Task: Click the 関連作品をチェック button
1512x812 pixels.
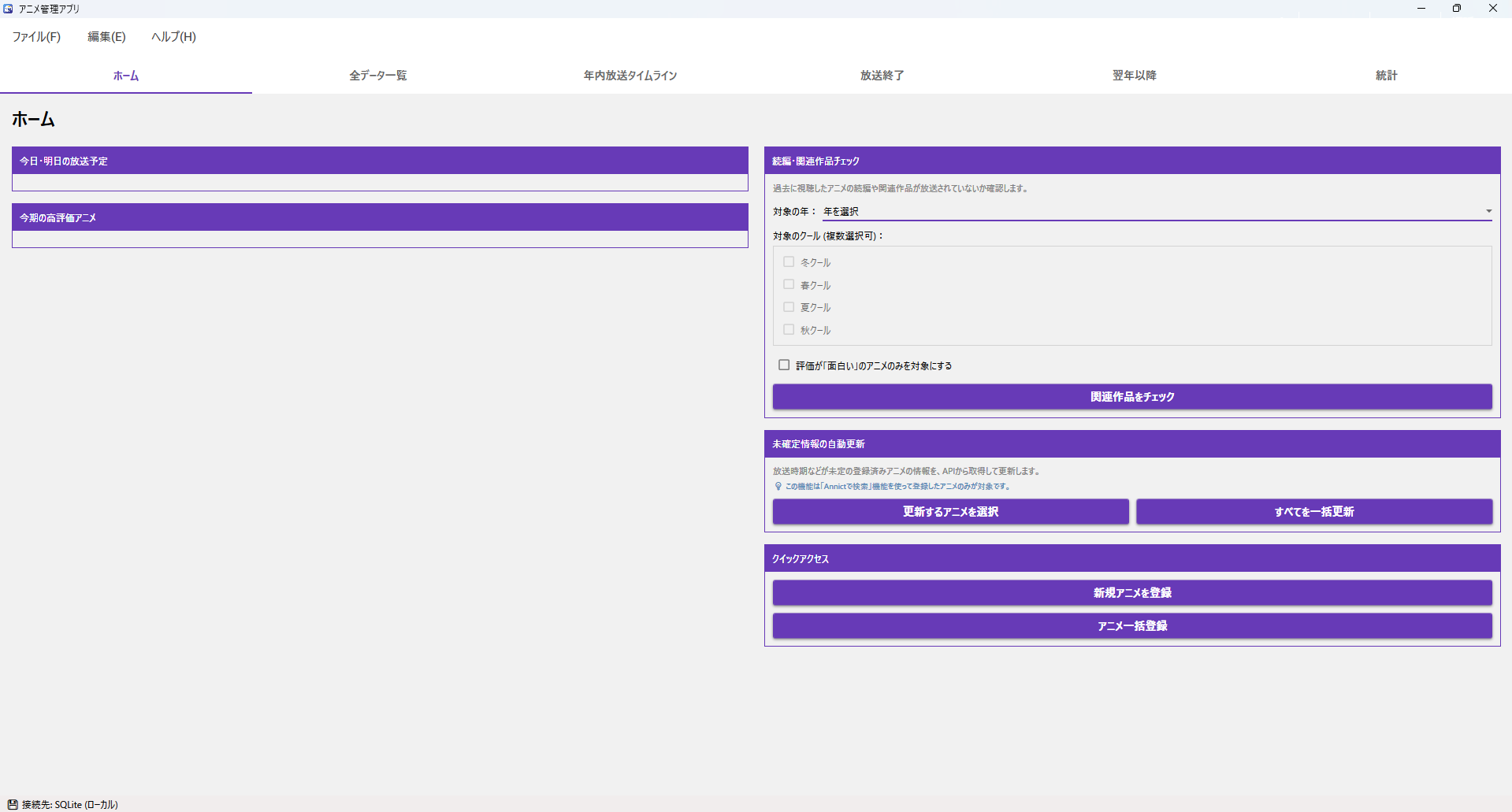Action: pos(1132,397)
